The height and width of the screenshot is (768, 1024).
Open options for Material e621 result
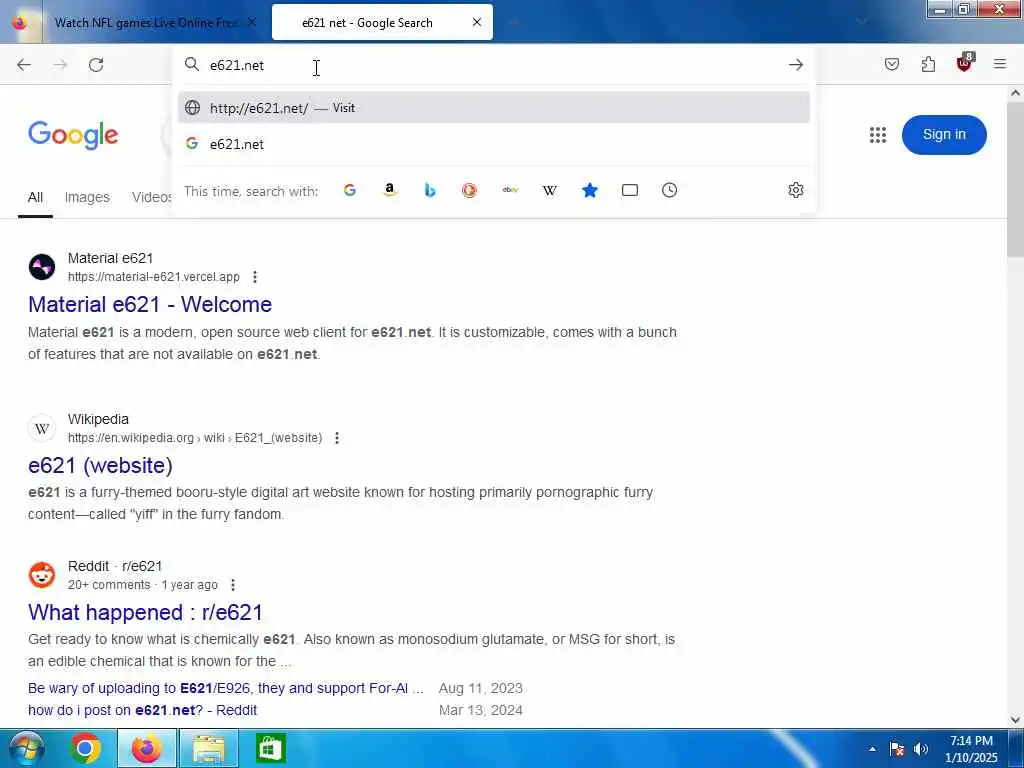pos(255,277)
